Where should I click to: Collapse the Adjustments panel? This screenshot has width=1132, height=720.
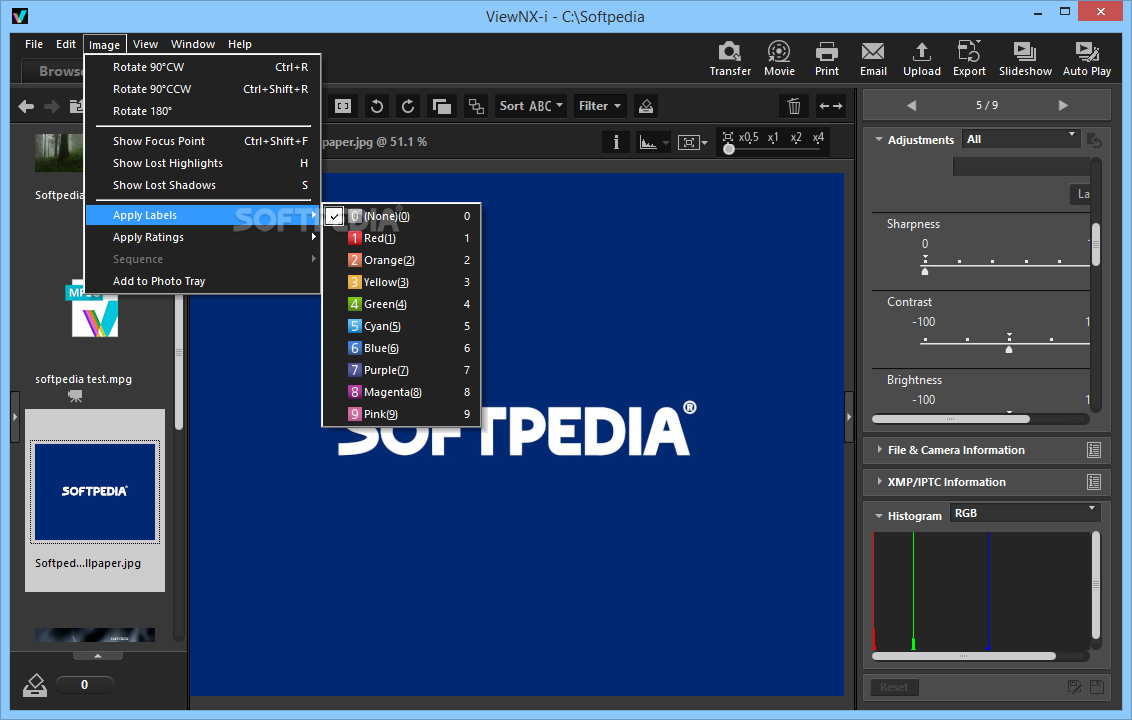879,139
